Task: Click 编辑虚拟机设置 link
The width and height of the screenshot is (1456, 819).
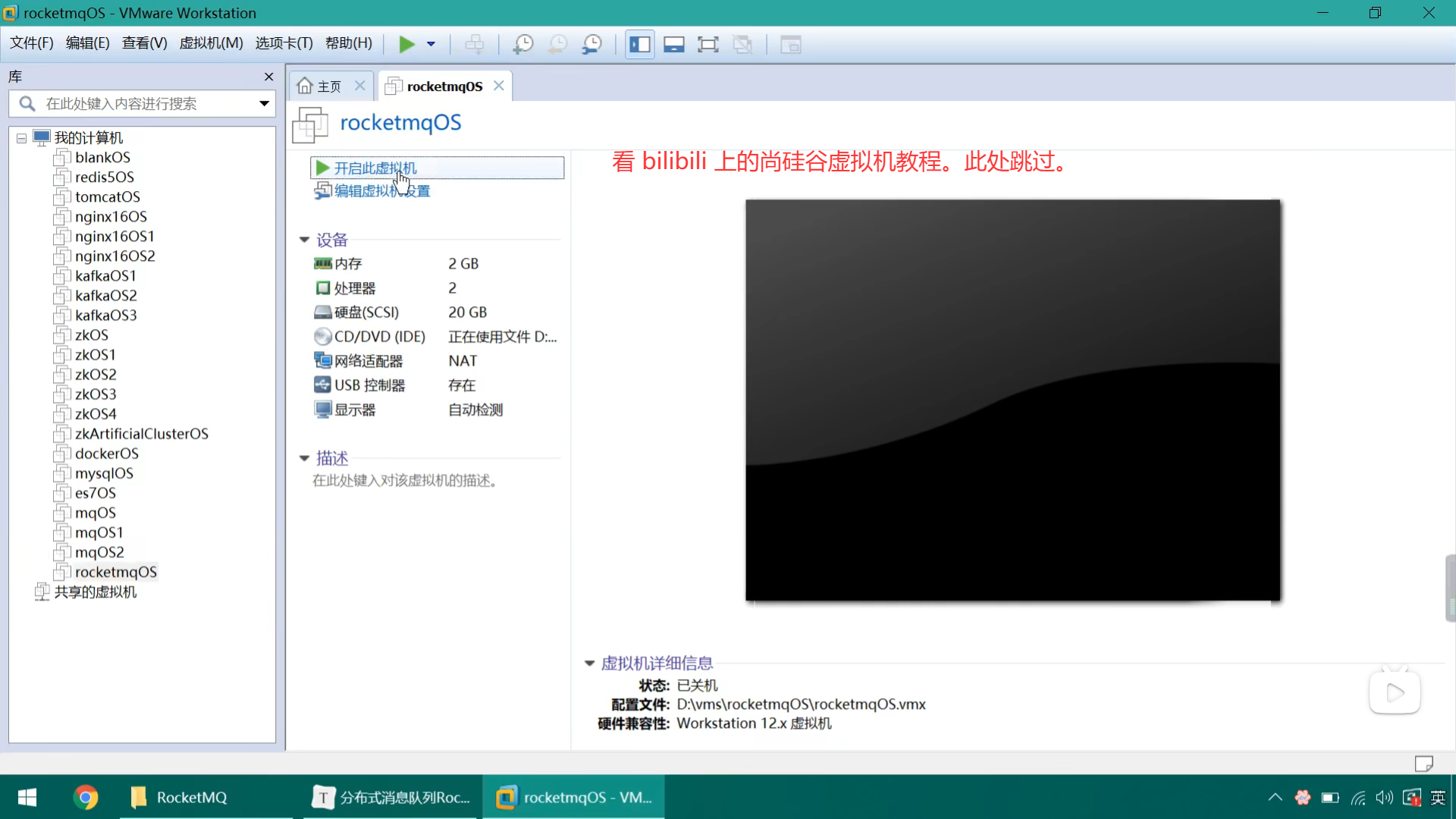Action: click(x=381, y=191)
